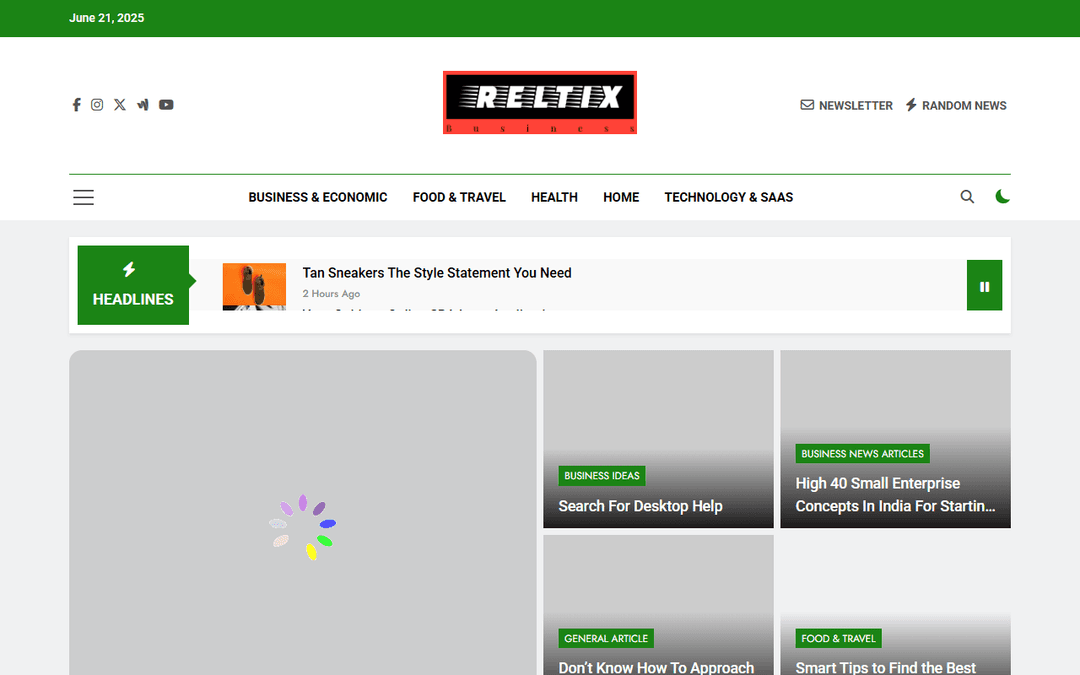This screenshot has width=1080, height=675.
Task: Go to Business & Economic menu
Action: pyautogui.click(x=318, y=198)
